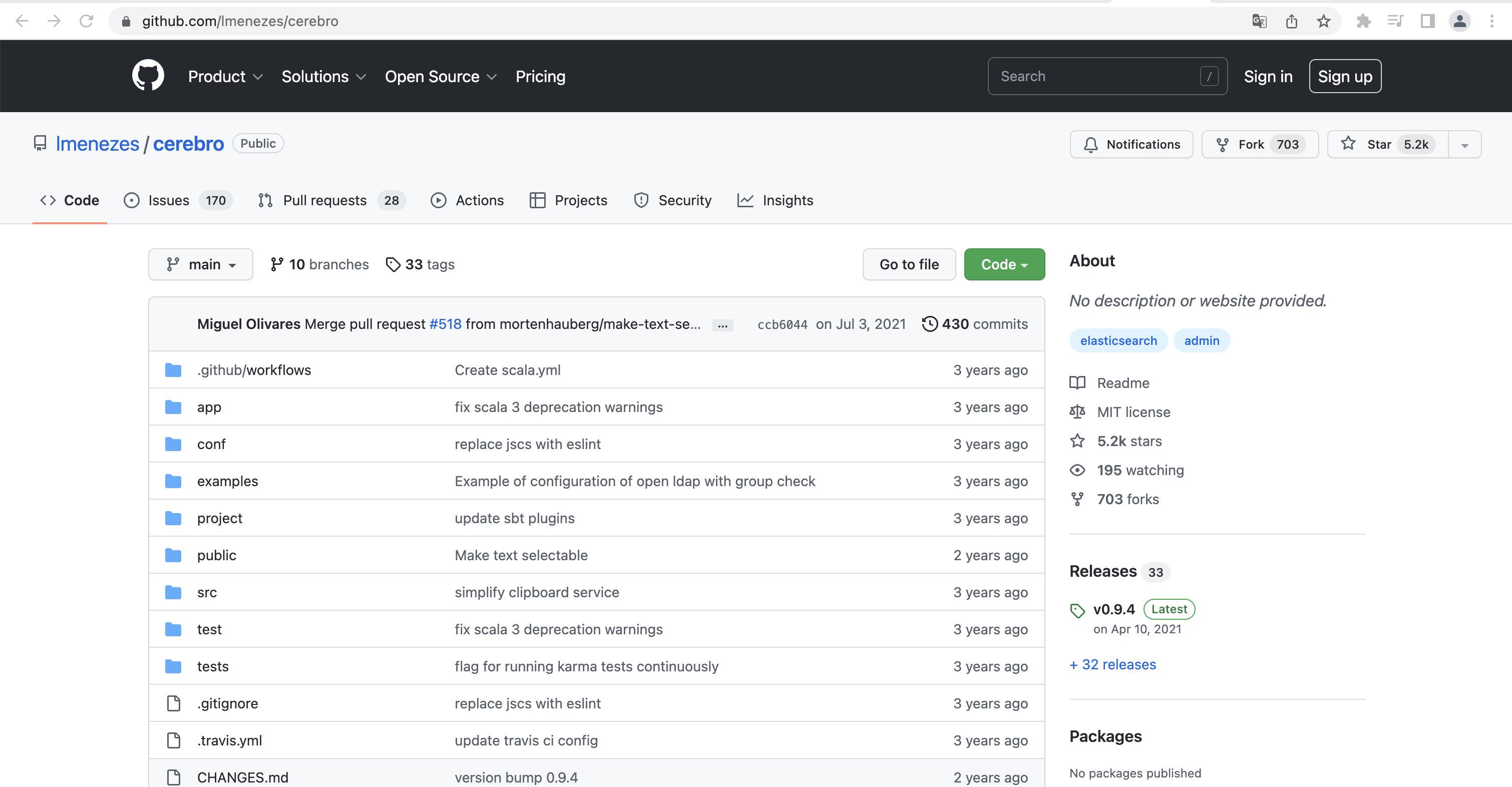
Task: Click the Notifications button
Action: pos(1131,144)
